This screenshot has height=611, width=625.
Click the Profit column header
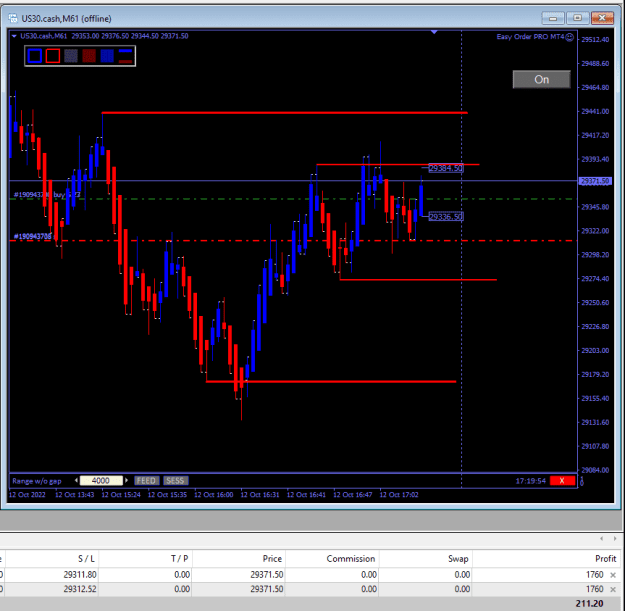(x=605, y=559)
